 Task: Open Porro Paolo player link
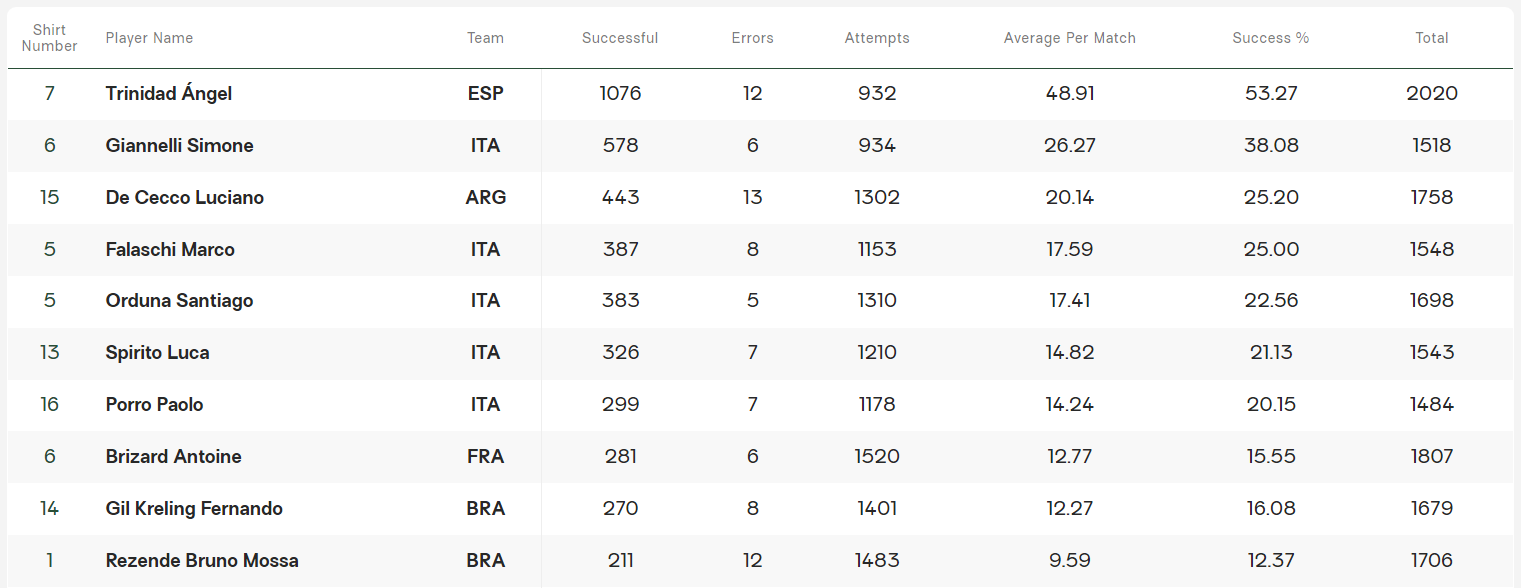[154, 405]
